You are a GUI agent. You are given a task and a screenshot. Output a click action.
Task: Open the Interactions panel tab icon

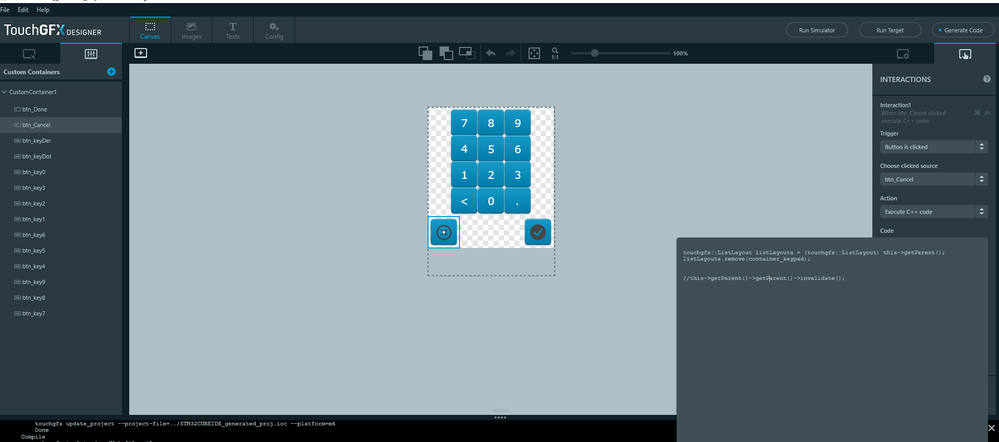pos(965,54)
